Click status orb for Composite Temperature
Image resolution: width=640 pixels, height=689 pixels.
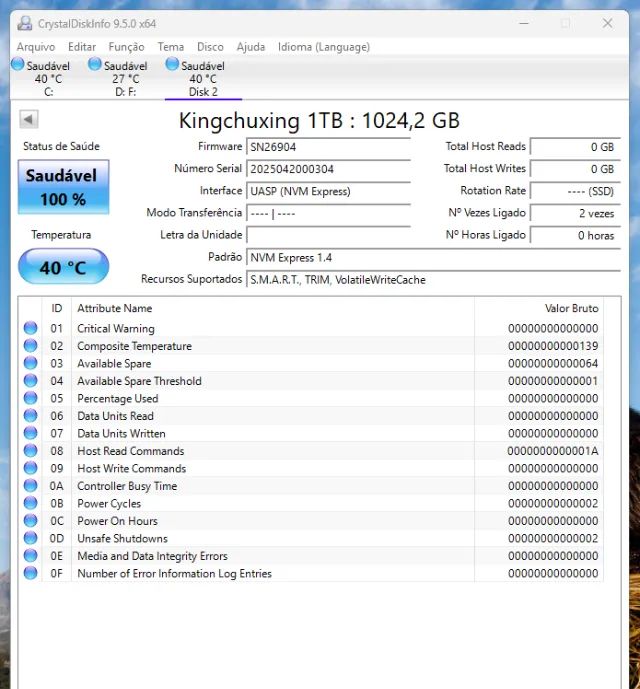pyautogui.click(x=30, y=345)
